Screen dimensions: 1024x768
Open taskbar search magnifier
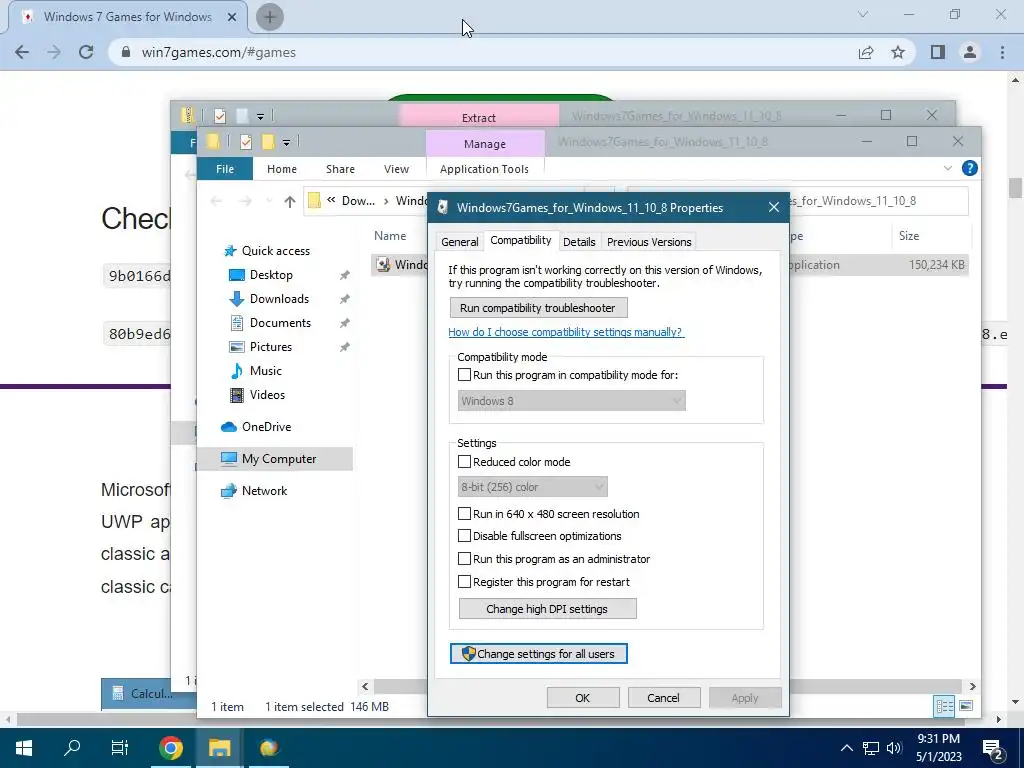(x=72, y=748)
